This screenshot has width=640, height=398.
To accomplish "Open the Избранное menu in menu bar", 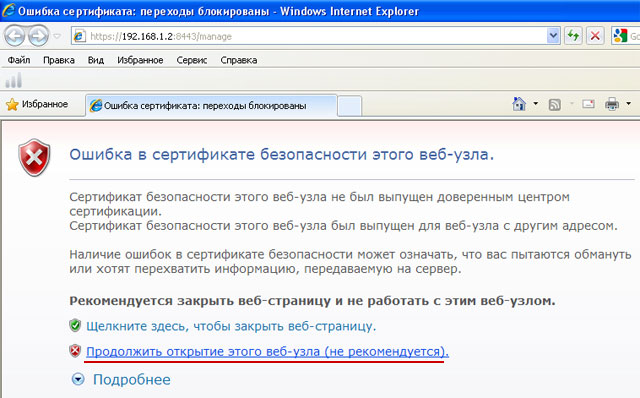I will pos(140,60).
